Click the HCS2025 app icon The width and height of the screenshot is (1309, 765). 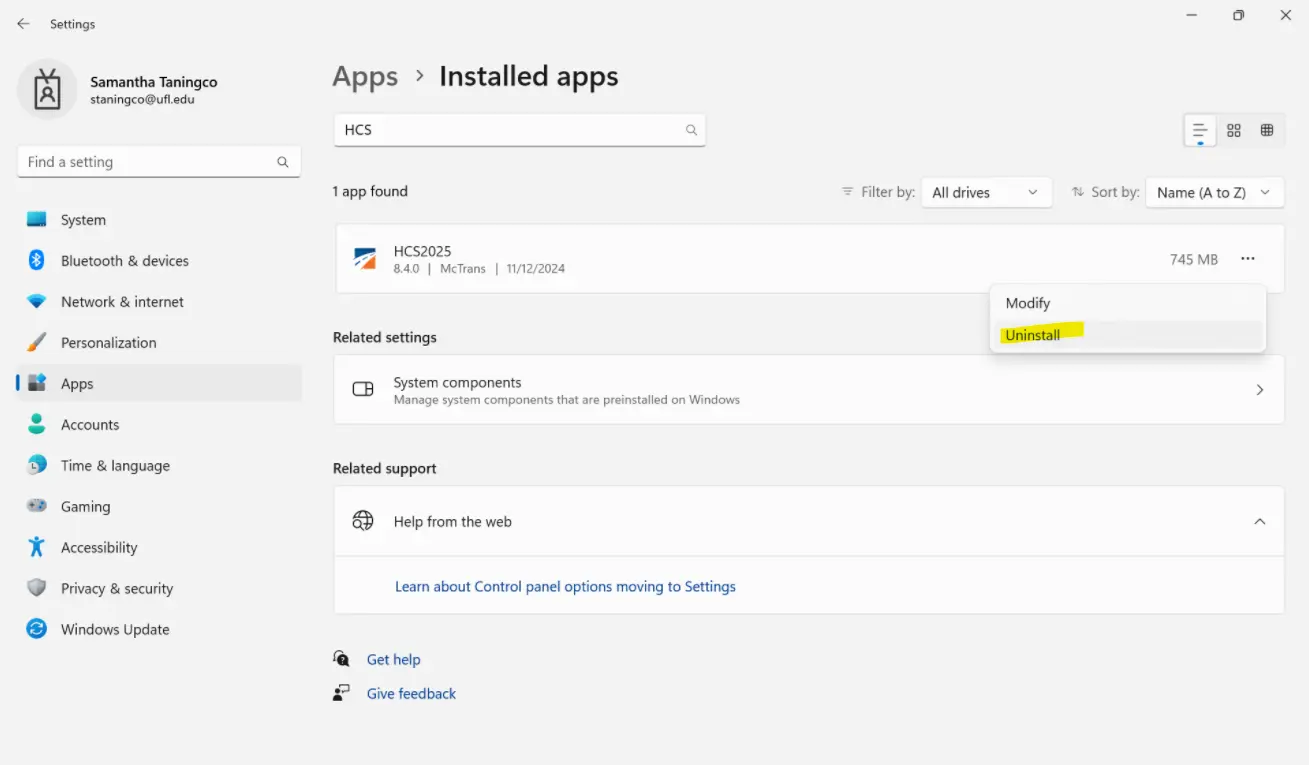365,259
